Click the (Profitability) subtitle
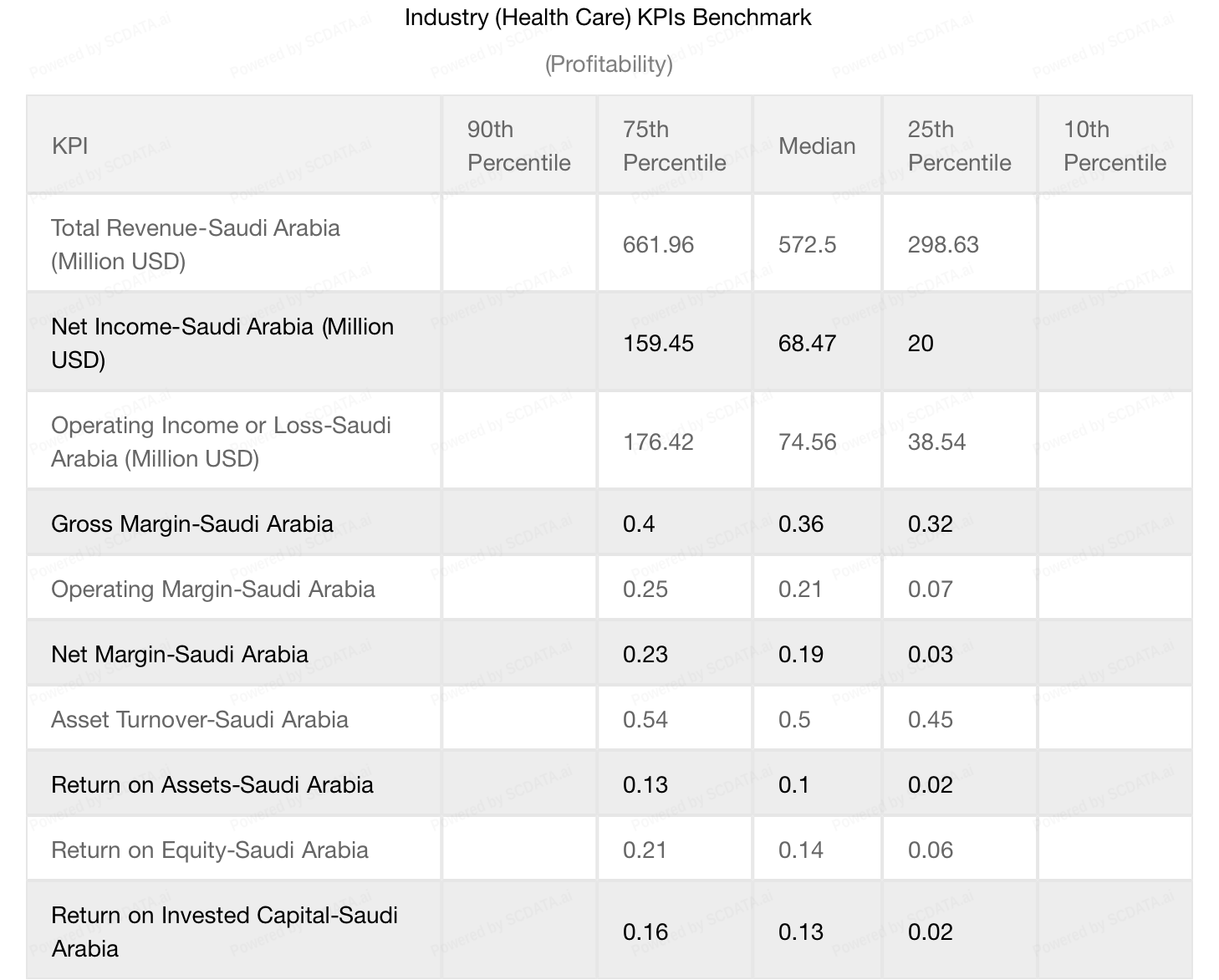The height and width of the screenshot is (980, 1219). point(608,64)
